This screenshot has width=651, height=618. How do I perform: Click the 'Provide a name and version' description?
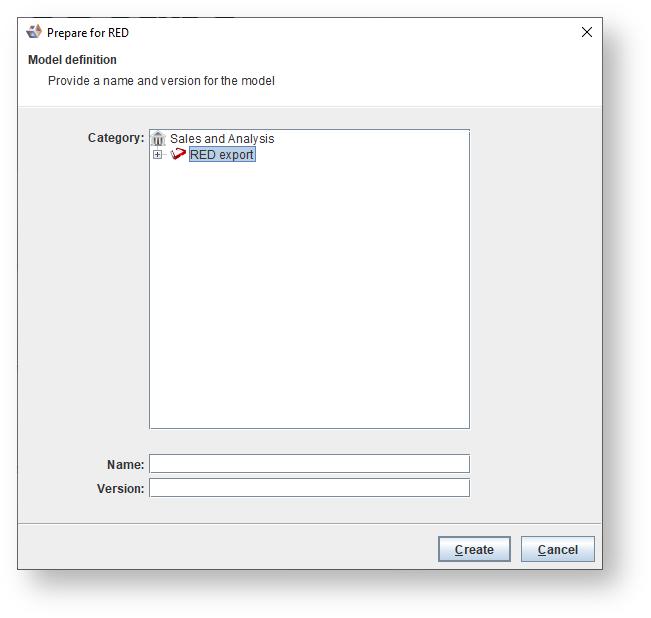tap(161, 80)
